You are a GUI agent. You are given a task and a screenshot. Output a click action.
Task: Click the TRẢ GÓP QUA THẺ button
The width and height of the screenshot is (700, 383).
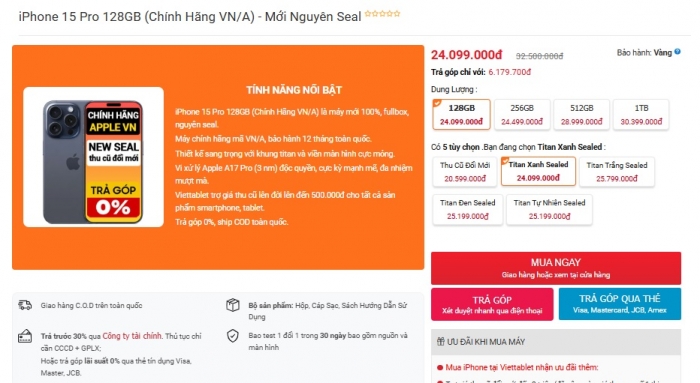point(620,304)
